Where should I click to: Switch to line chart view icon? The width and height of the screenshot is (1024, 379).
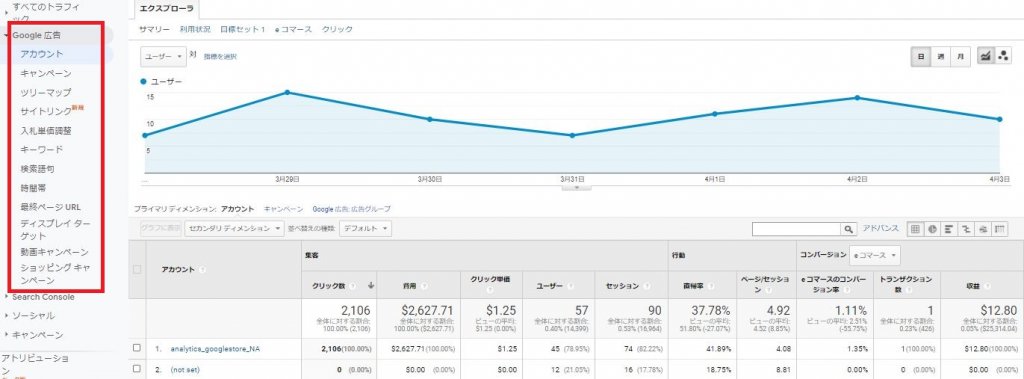click(984, 56)
